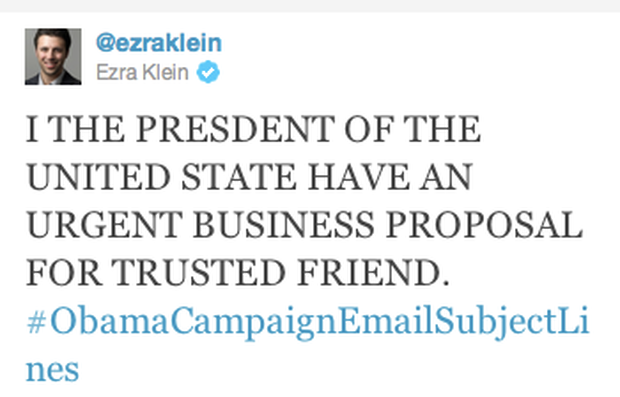Click the word URGENT in the tweet

coord(105,225)
